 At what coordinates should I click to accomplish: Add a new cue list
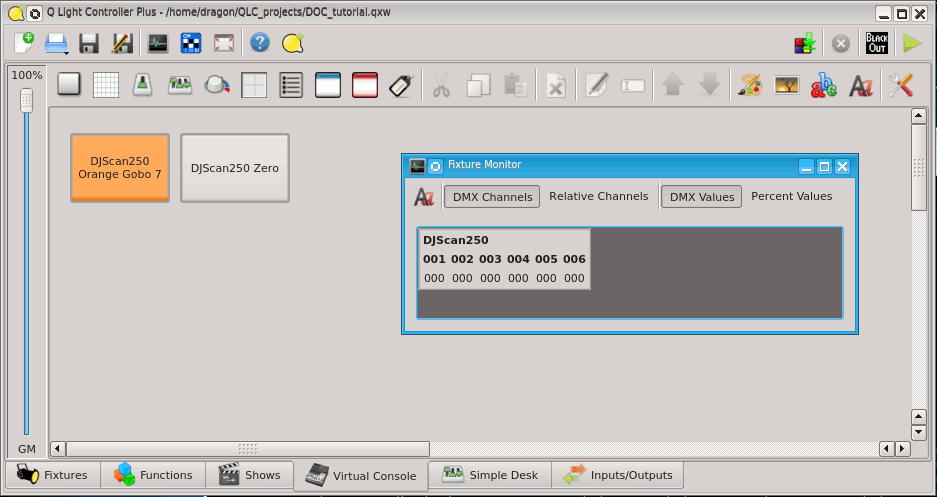[x=291, y=85]
